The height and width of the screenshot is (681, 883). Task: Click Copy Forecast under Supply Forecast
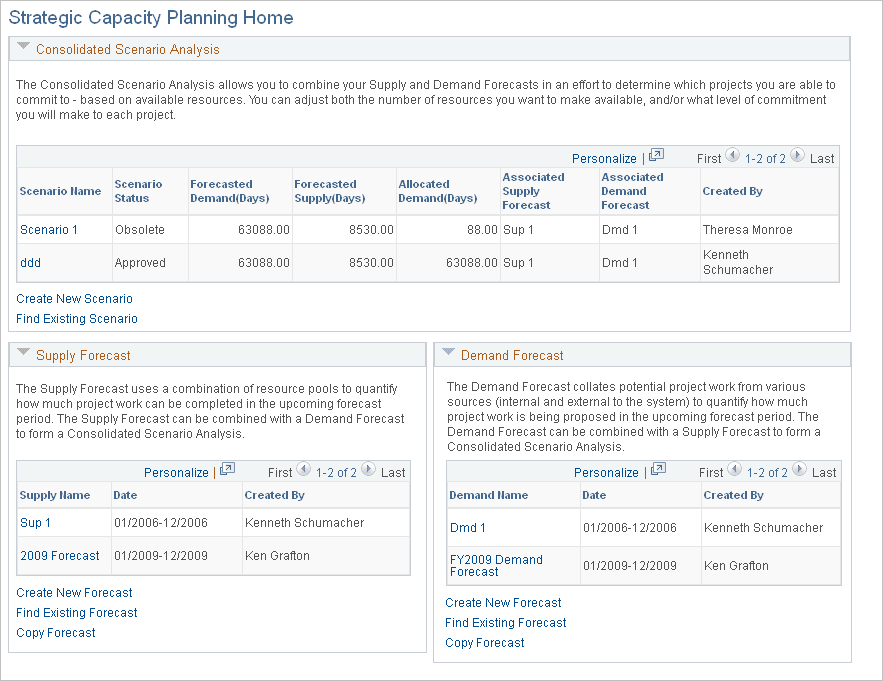point(55,632)
